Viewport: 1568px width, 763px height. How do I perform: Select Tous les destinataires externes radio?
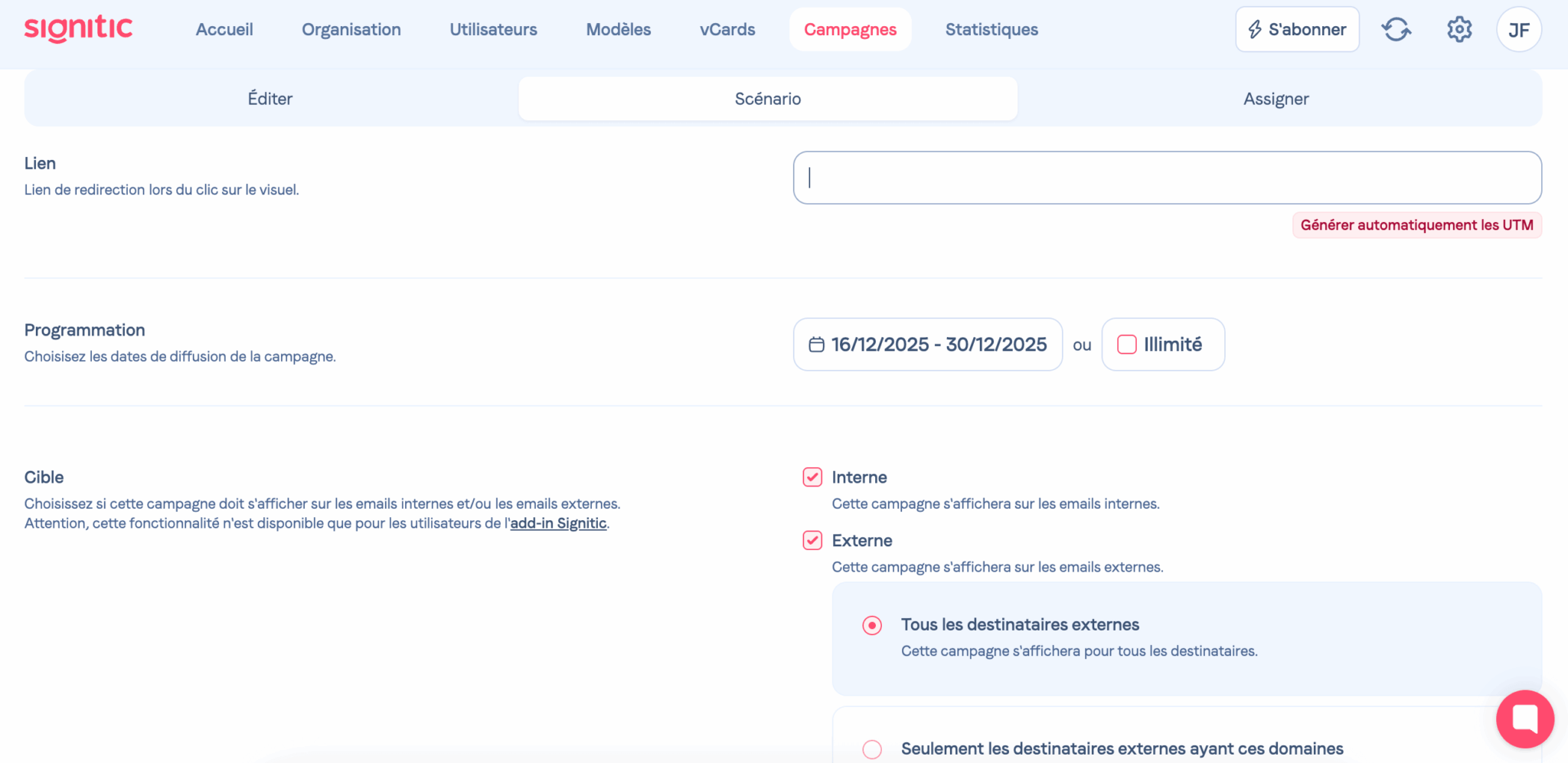click(872, 626)
